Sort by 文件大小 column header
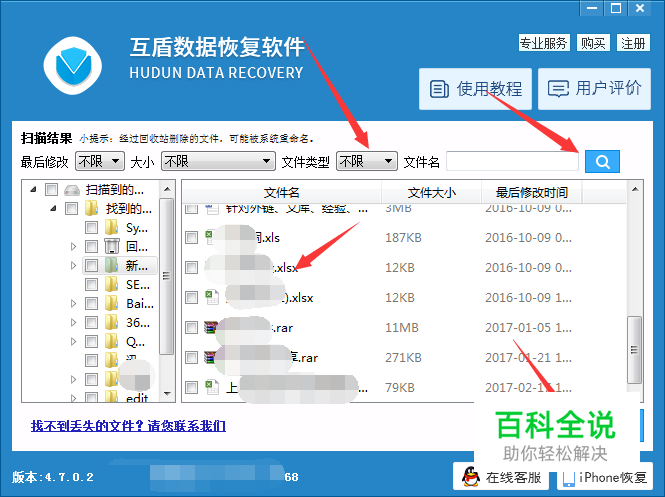The height and width of the screenshot is (497, 665). click(x=431, y=193)
